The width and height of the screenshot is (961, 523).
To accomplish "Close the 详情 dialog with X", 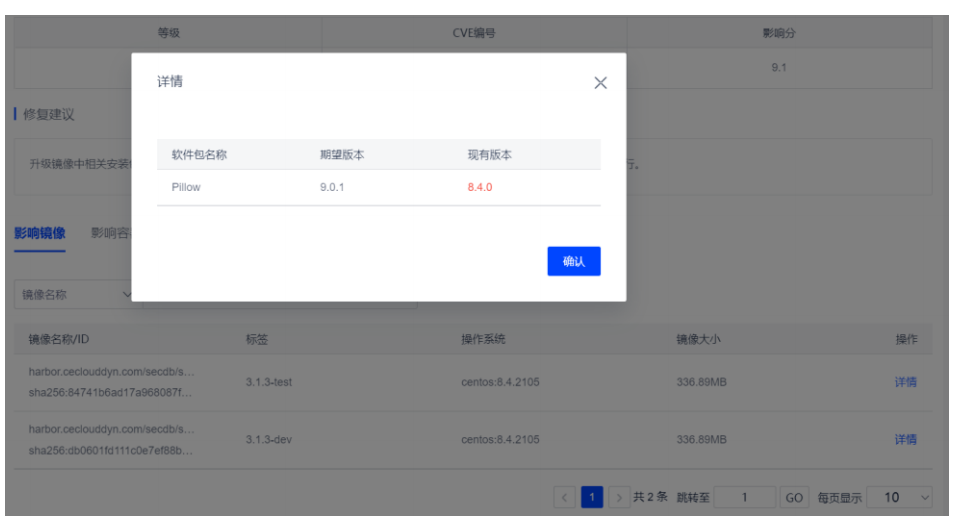I will 600,83.
